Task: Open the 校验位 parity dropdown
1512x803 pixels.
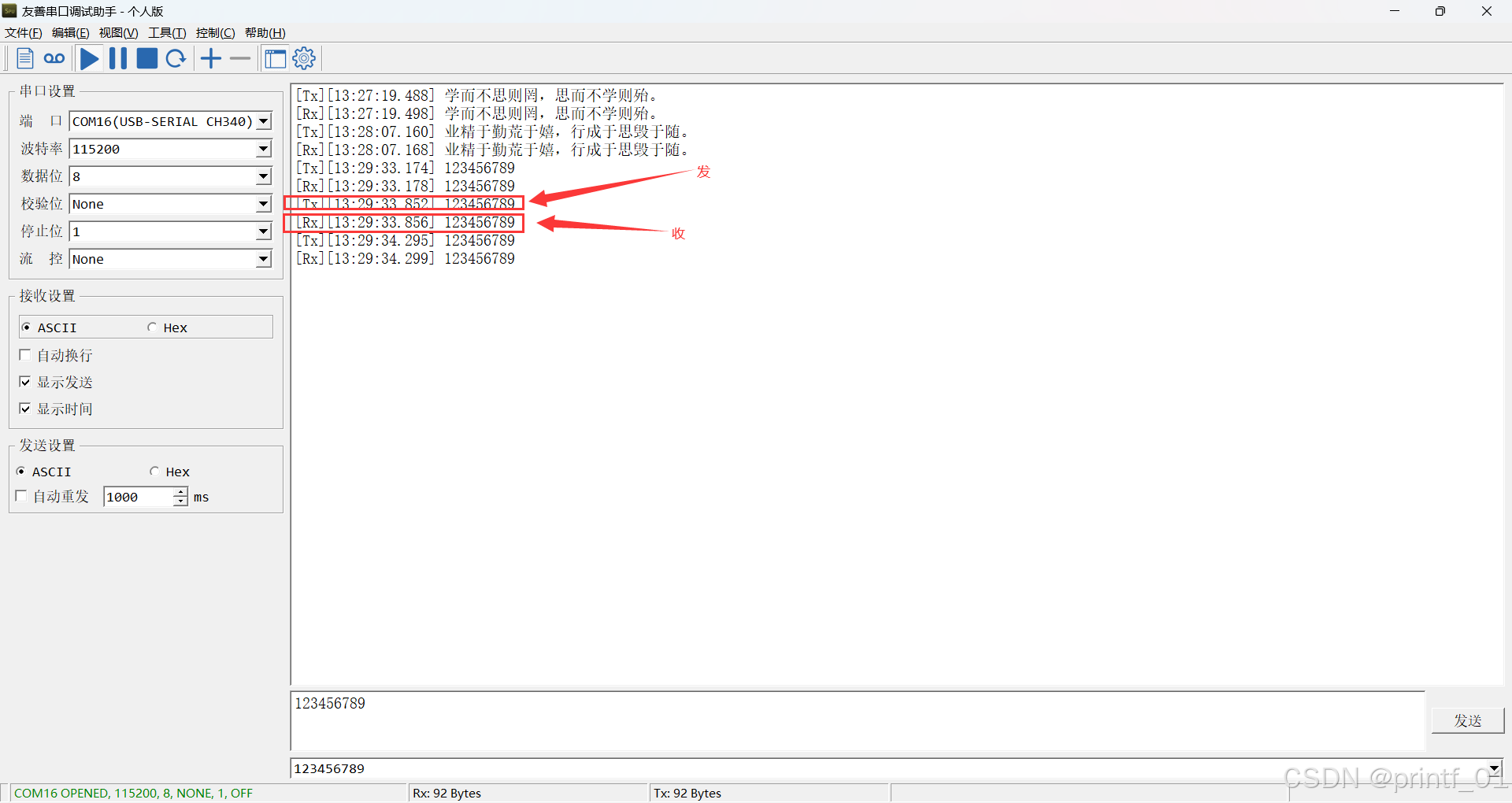Action: tap(264, 204)
